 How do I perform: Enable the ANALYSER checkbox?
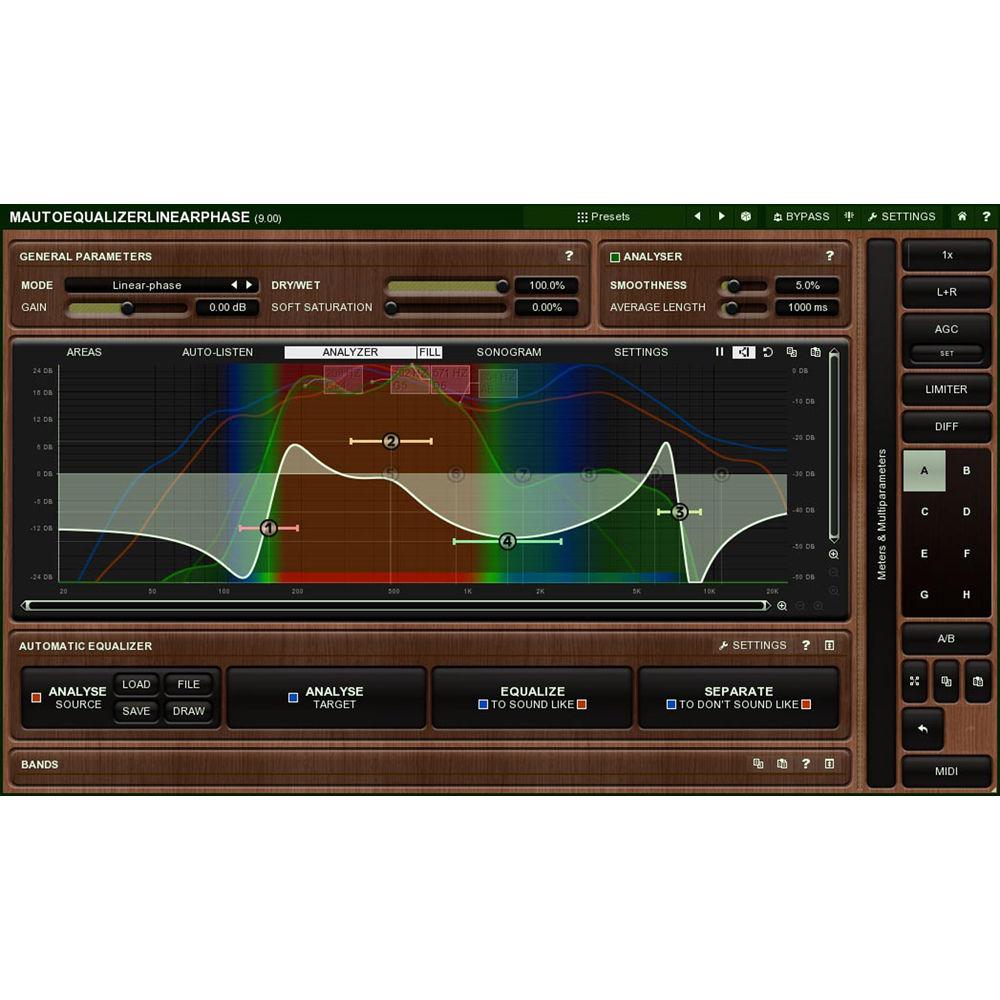point(617,256)
